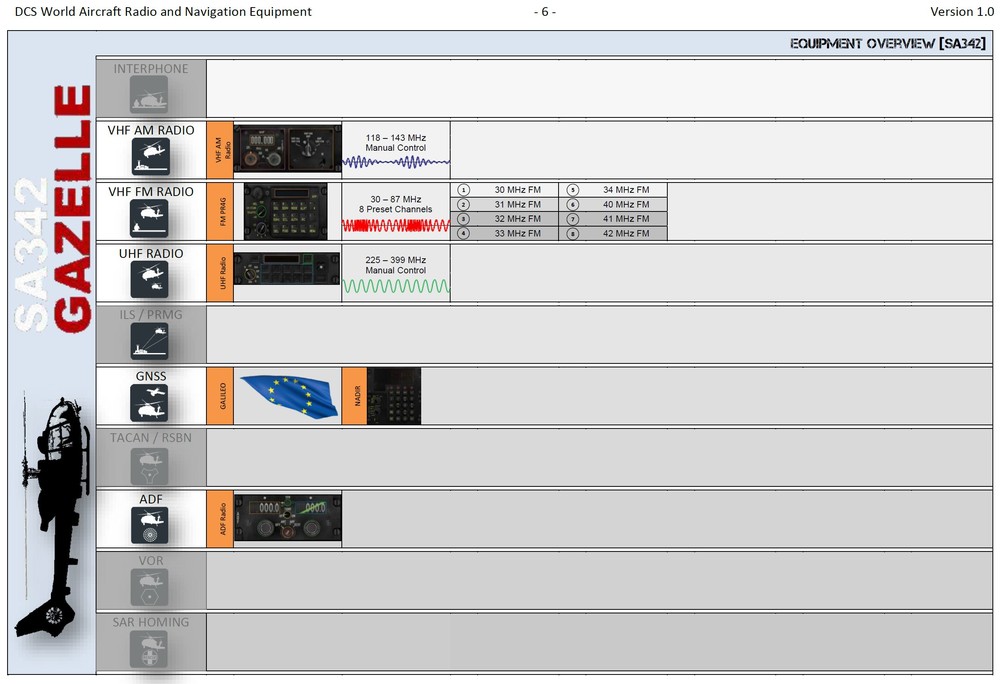1000x684 pixels.
Task: Click the VOR hexagon icon
Action: (x=149, y=587)
